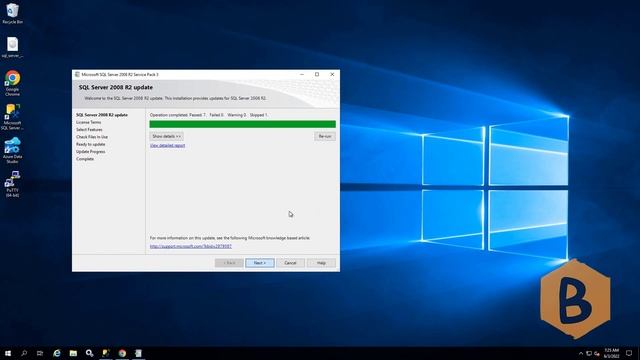Switch to Chrome on the taskbar
The image size is (640, 360).
122,353
